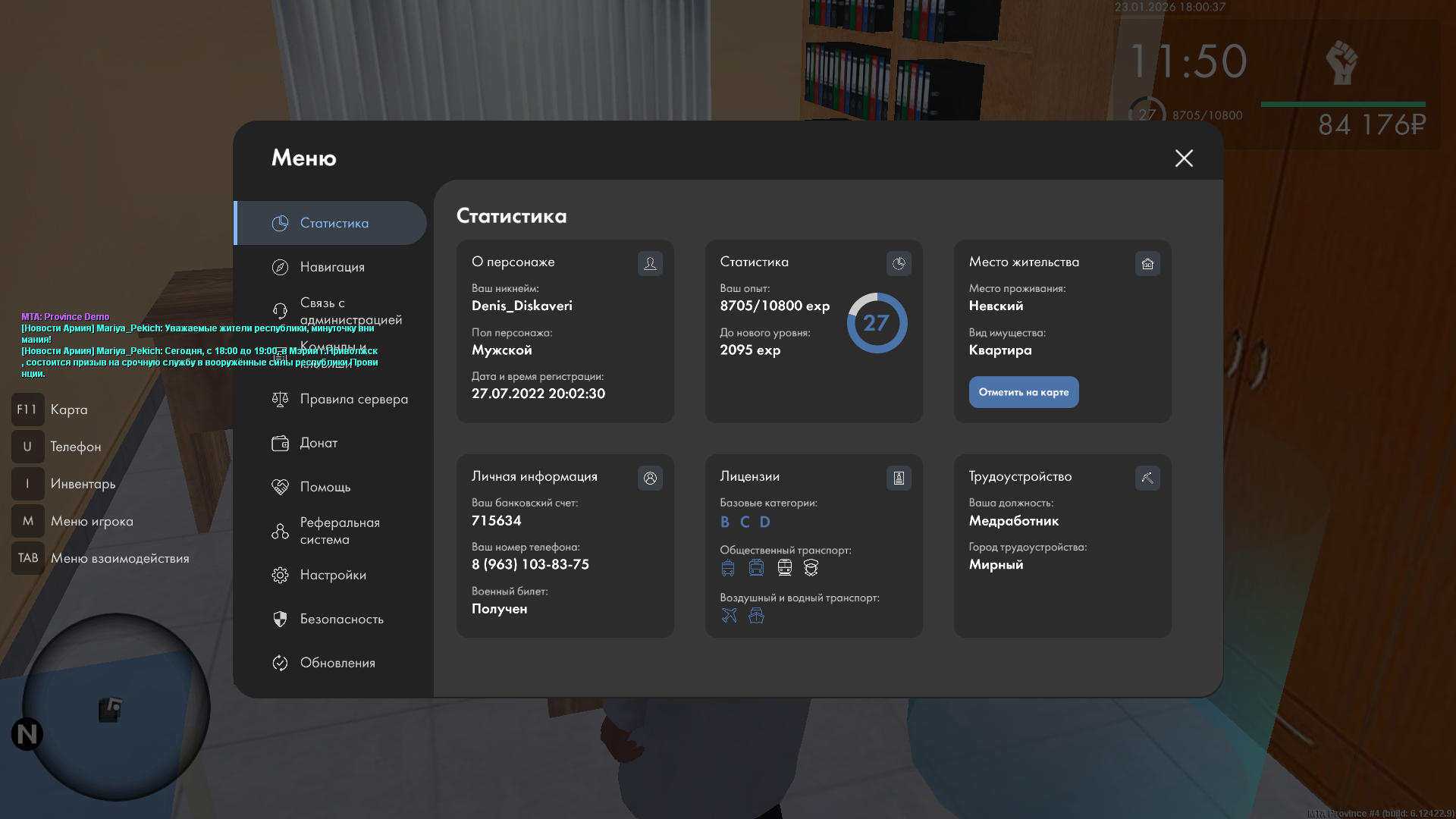Click the boat license icon
Image resolution: width=1456 pixels, height=819 pixels.
pos(756,615)
